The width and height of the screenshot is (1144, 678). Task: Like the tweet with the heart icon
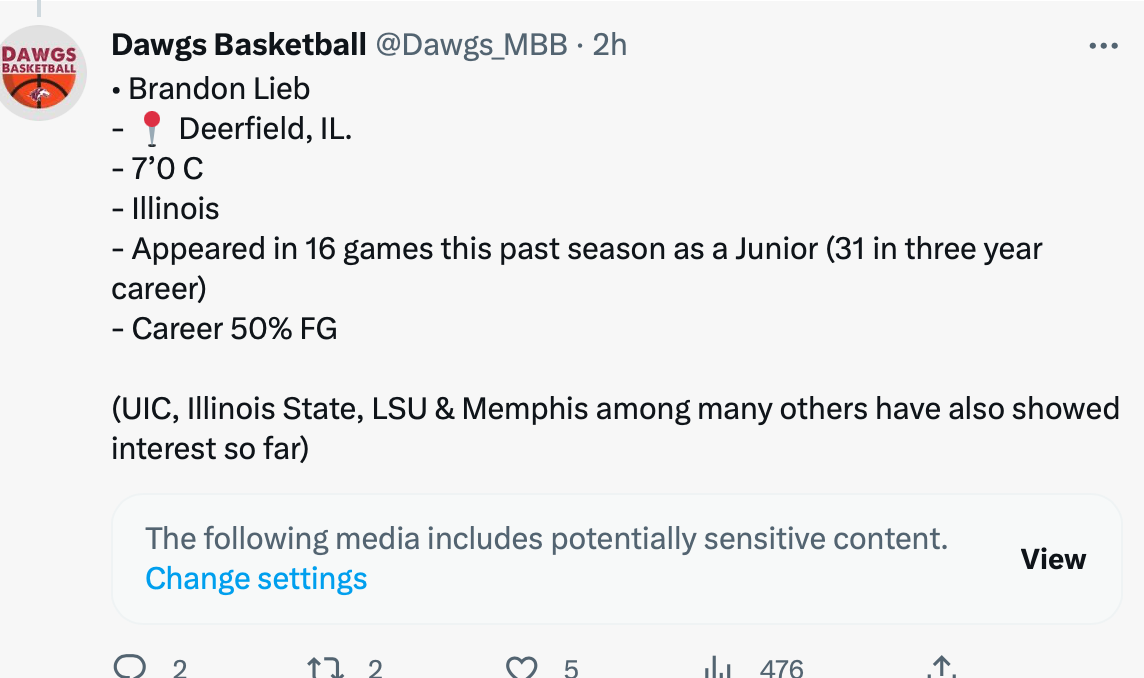pyautogui.click(x=523, y=668)
